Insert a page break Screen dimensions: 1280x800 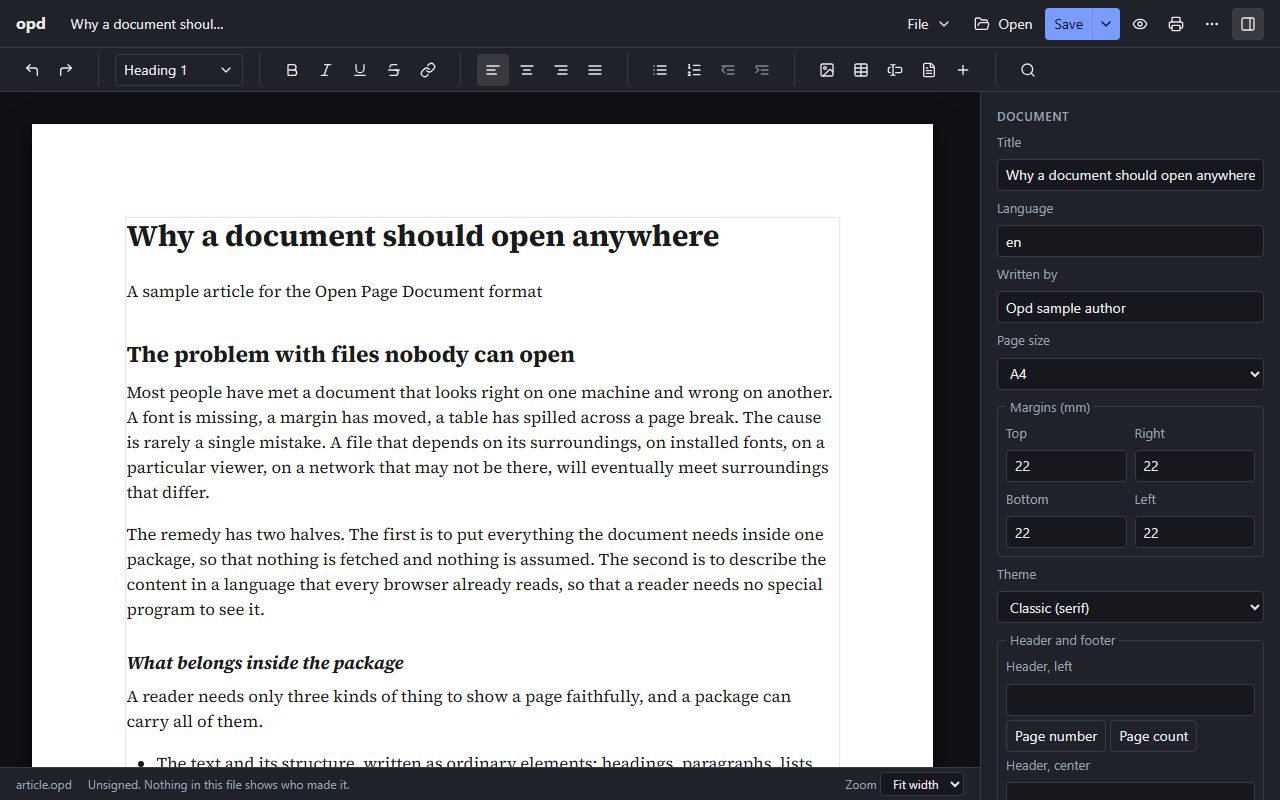[x=929, y=70]
